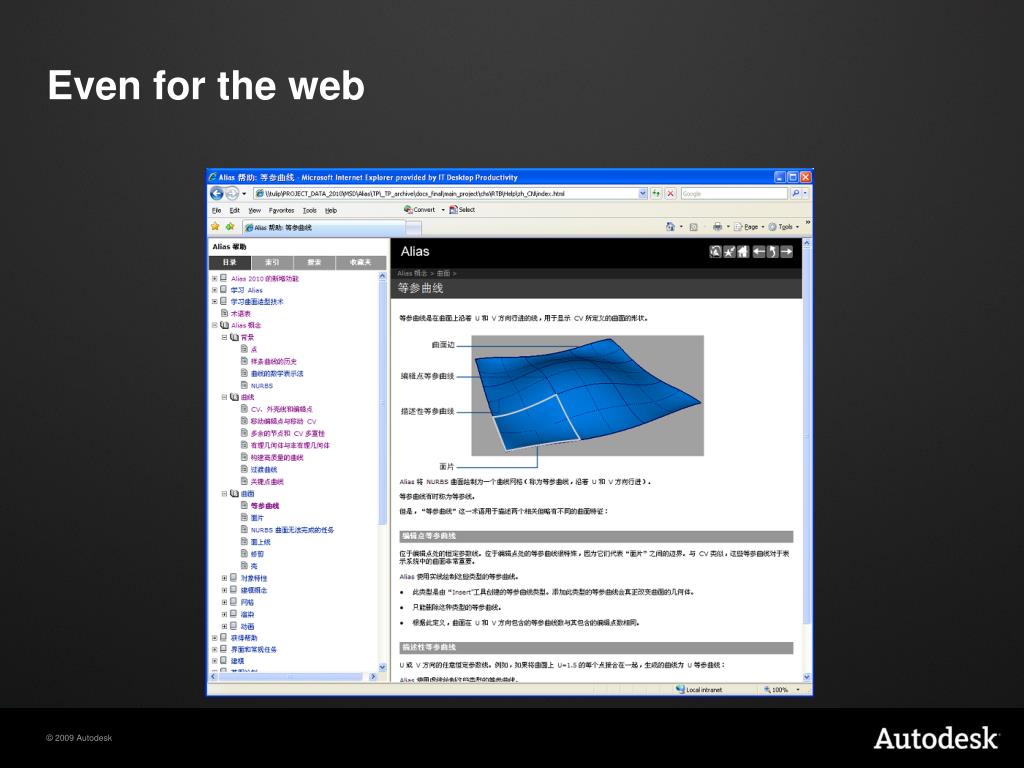Open the 'NURBS' topic in the tree
The height and width of the screenshot is (768, 1024).
262,386
